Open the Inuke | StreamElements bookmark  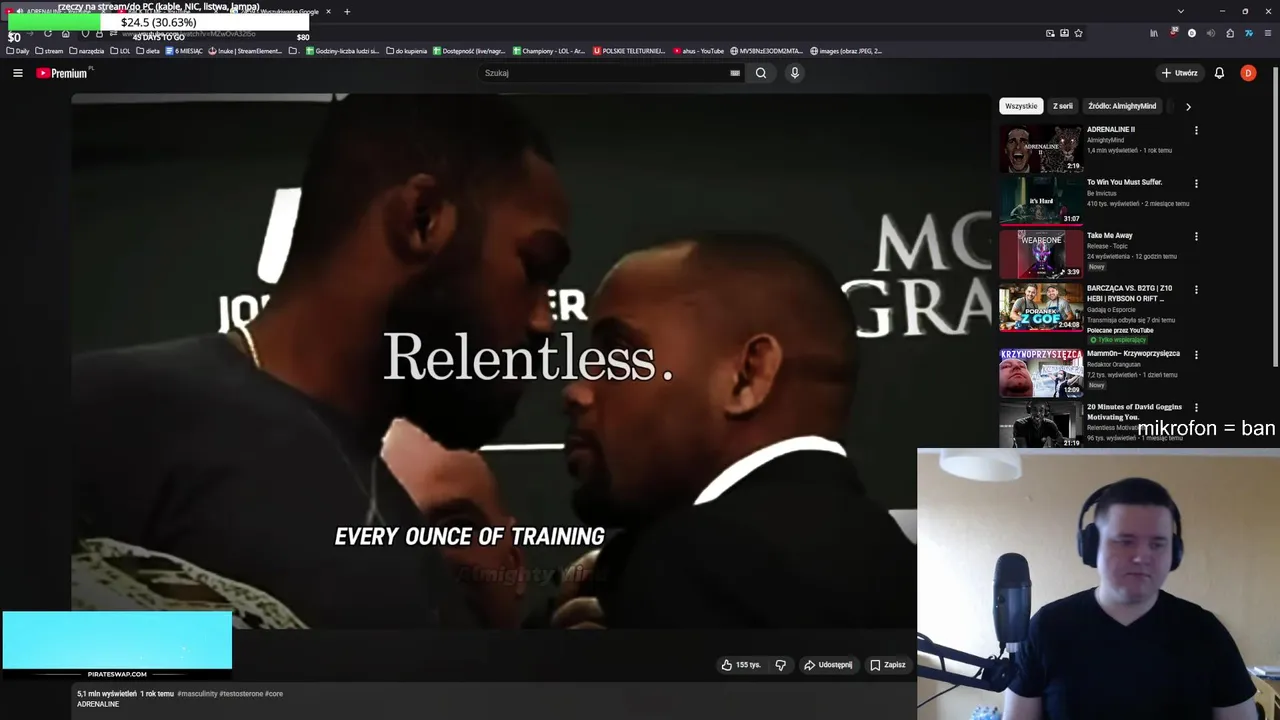coord(246,51)
